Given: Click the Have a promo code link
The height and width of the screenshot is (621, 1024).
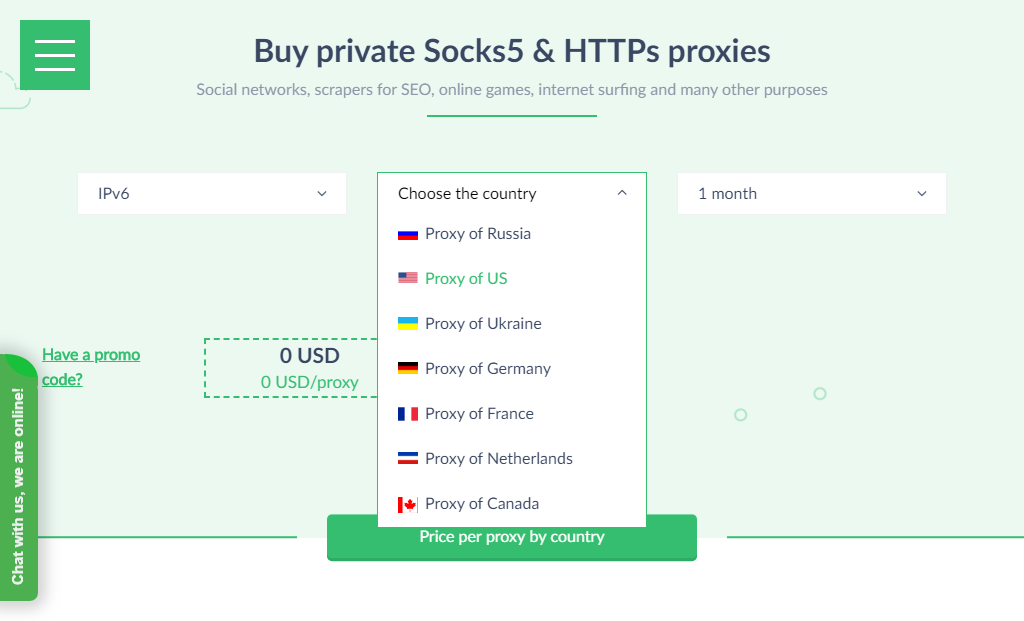Looking at the screenshot, I should pyautogui.click(x=91, y=367).
